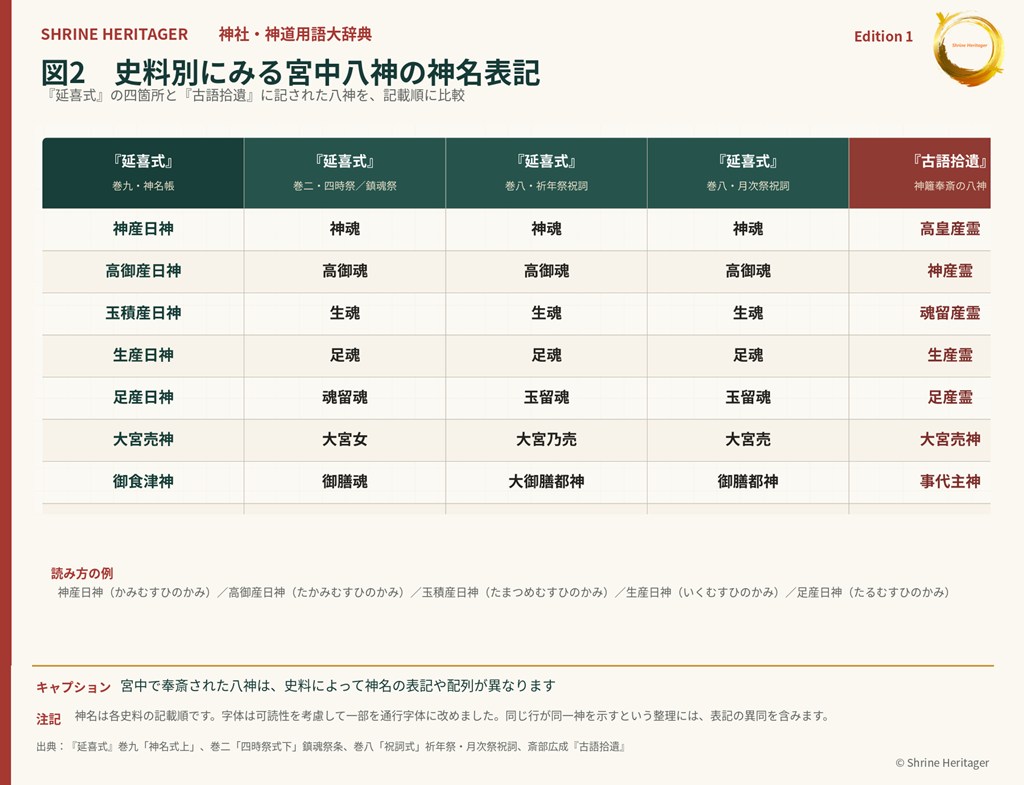The width and height of the screenshot is (1024, 785).
Task: Click the Edition 1 label
Action: [x=883, y=37]
